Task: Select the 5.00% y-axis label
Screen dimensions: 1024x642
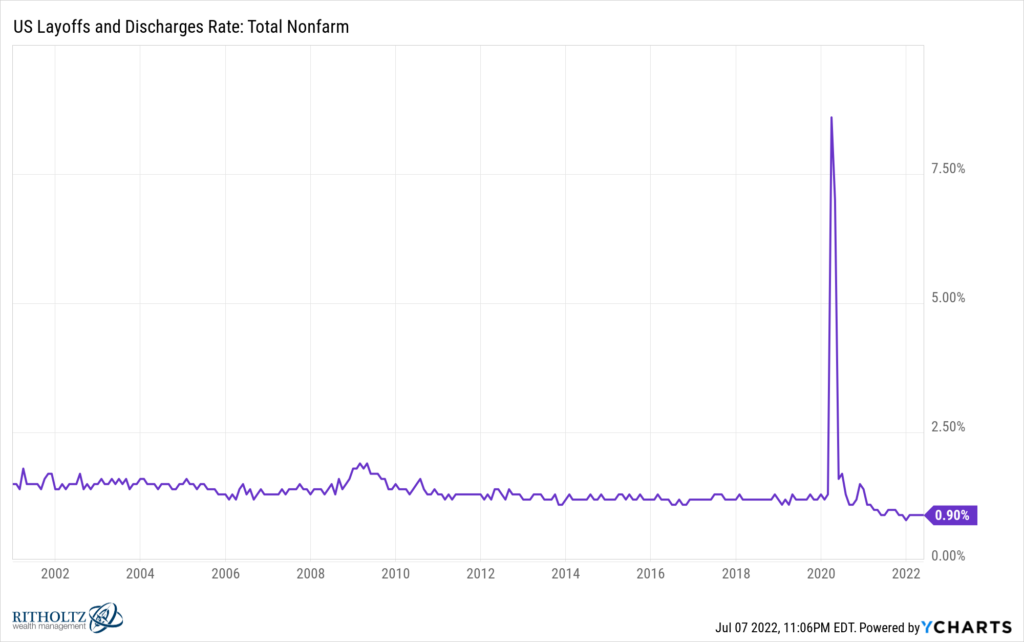Action: pos(945,298)
